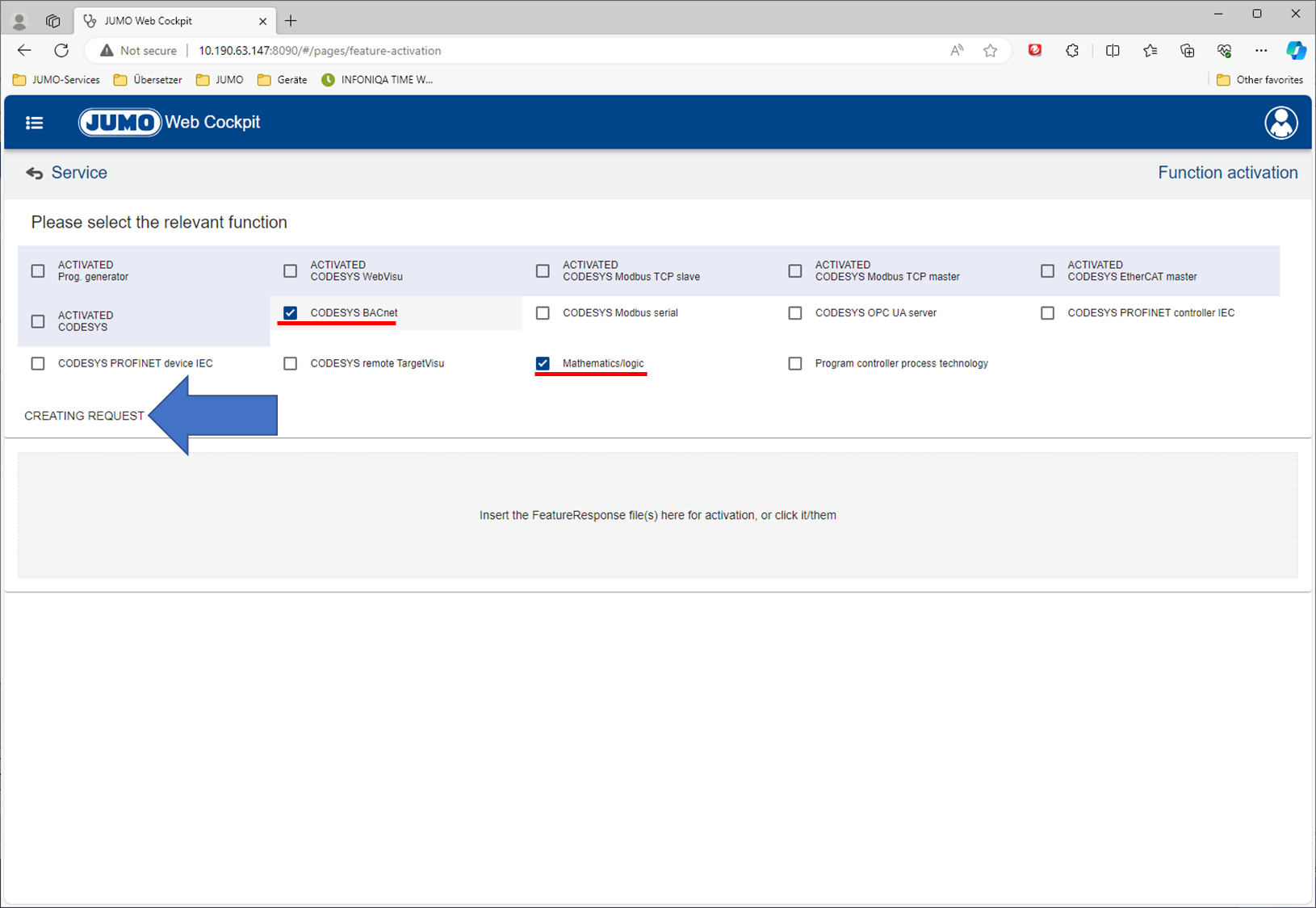Select the JUMO Web Cockpit tab

tap(161, 21)
